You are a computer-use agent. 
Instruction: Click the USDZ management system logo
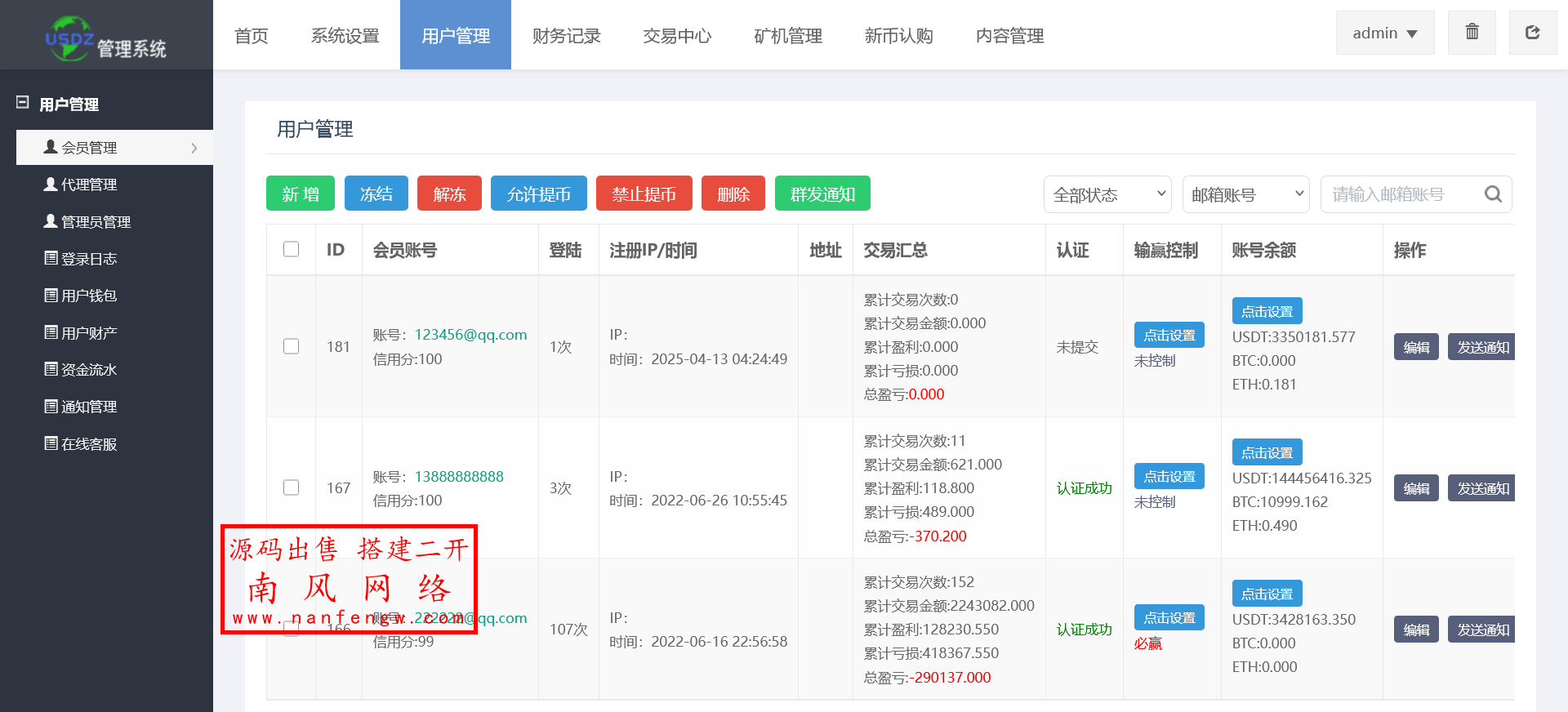105,38
